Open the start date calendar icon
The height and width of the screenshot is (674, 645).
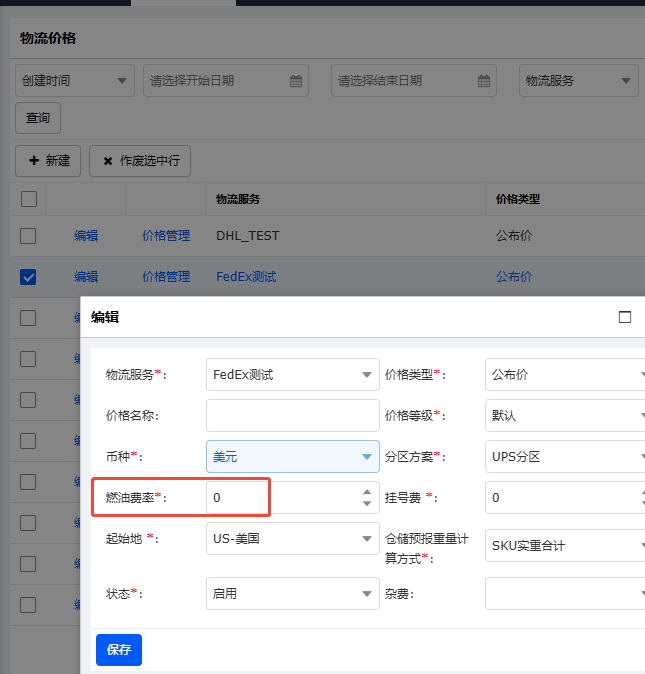[296, 81]
